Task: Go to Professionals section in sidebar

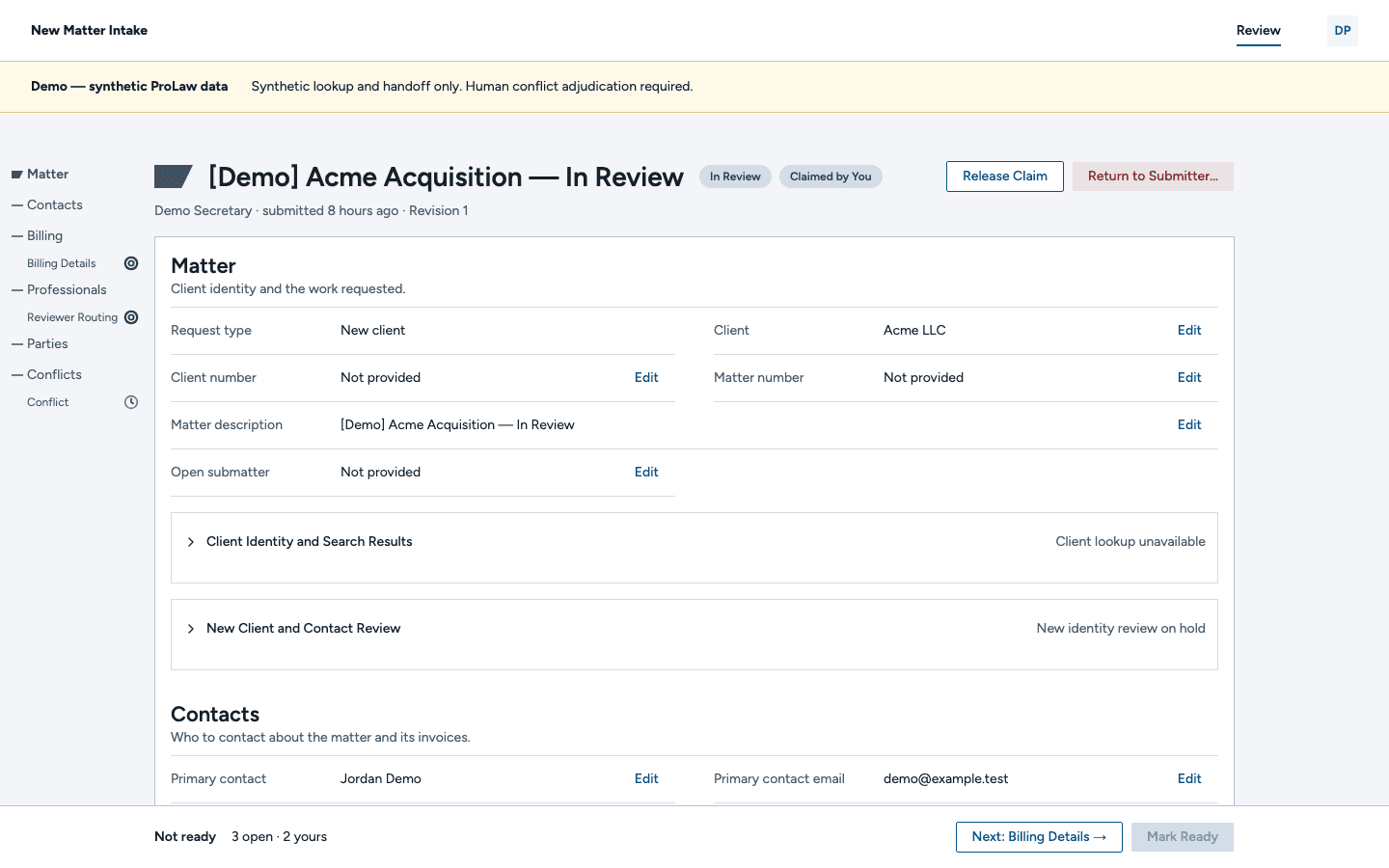Action: (x=67, y=290)
